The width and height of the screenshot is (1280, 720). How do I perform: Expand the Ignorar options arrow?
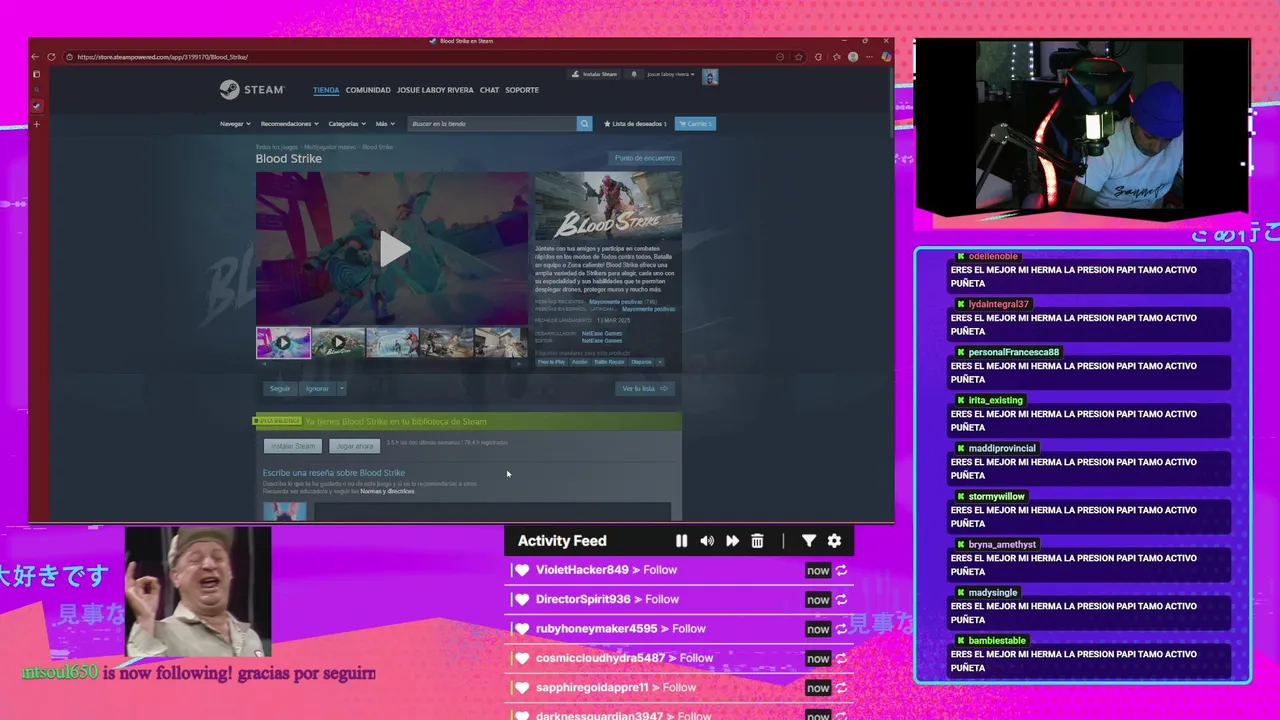pos(341,388)
